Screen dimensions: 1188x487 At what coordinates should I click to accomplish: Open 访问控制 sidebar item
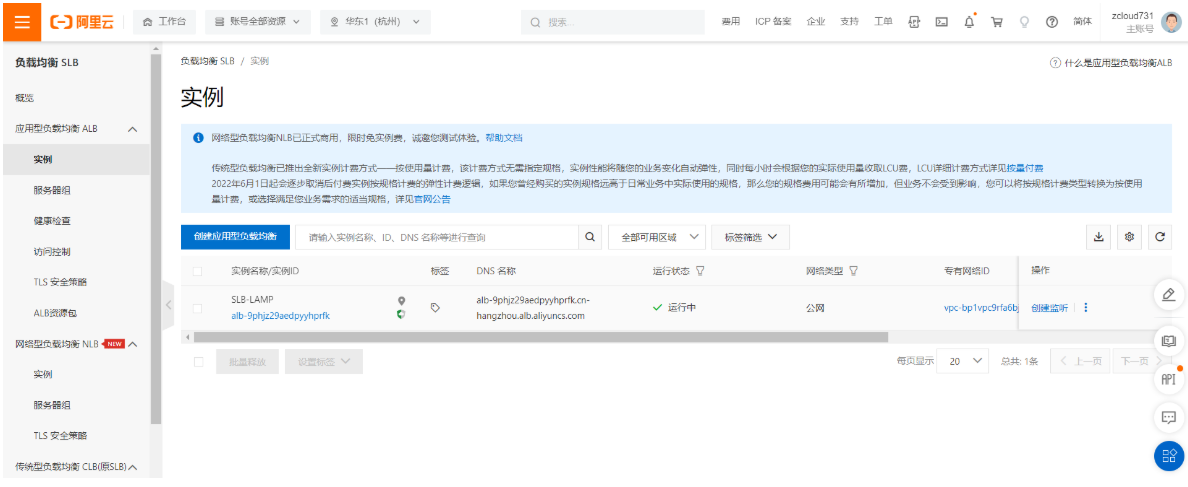pyautogui.click(x=52, y=251)
